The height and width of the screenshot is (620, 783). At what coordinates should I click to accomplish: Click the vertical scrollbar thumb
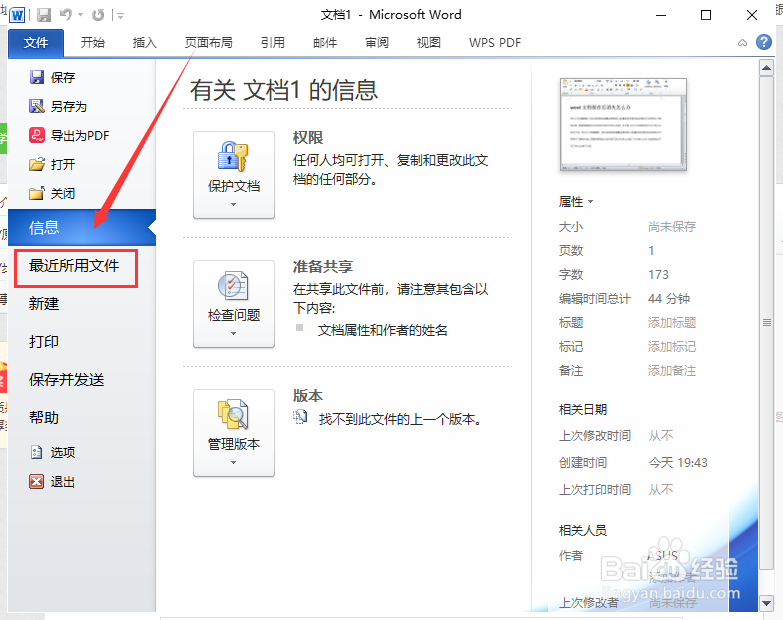click(x=767, y=322)
